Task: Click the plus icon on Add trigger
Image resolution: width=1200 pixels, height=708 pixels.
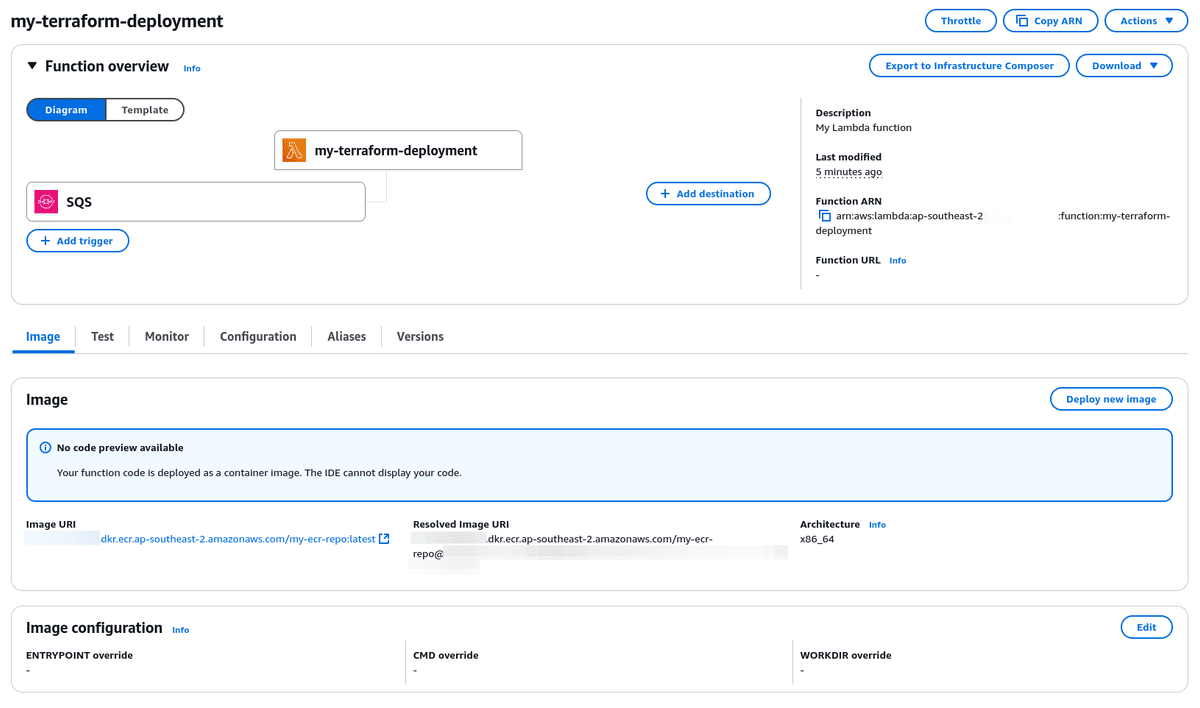Action: pyautogui.click(x=44, y=240)
